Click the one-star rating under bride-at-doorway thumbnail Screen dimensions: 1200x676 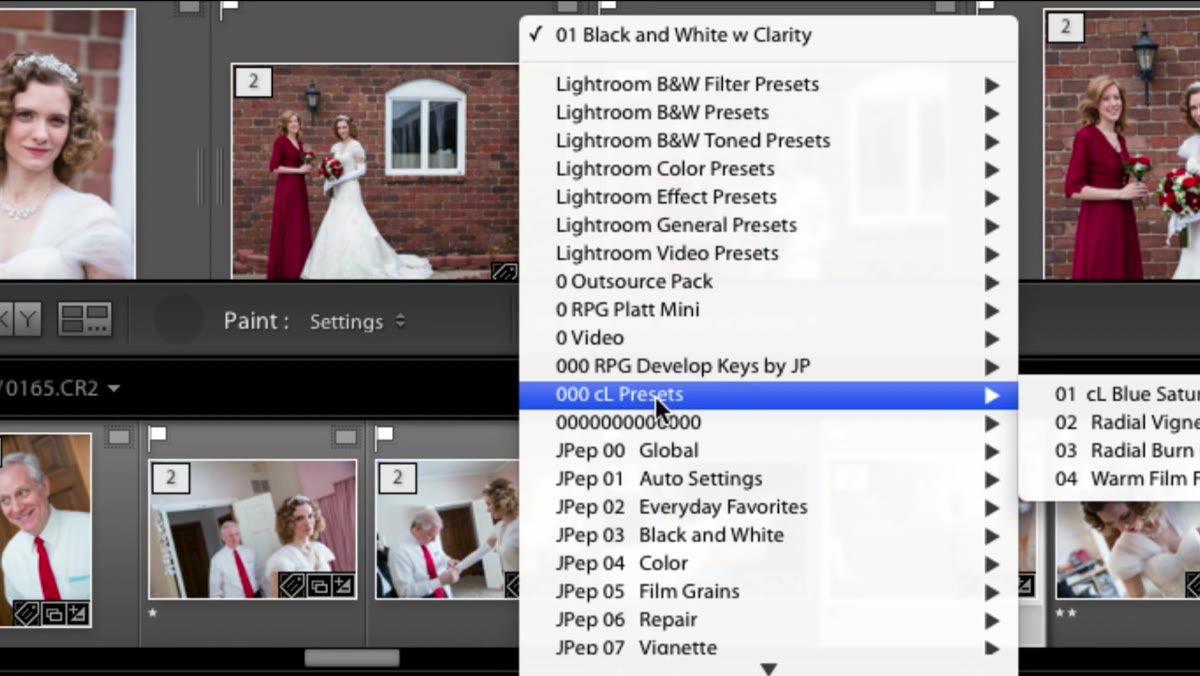click(x=153, y=612)
